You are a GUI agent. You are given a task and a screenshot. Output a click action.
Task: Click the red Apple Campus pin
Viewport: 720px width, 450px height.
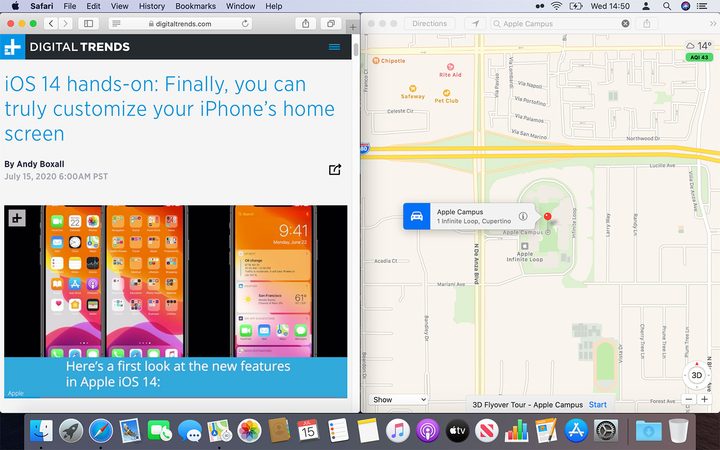[547, 216]
